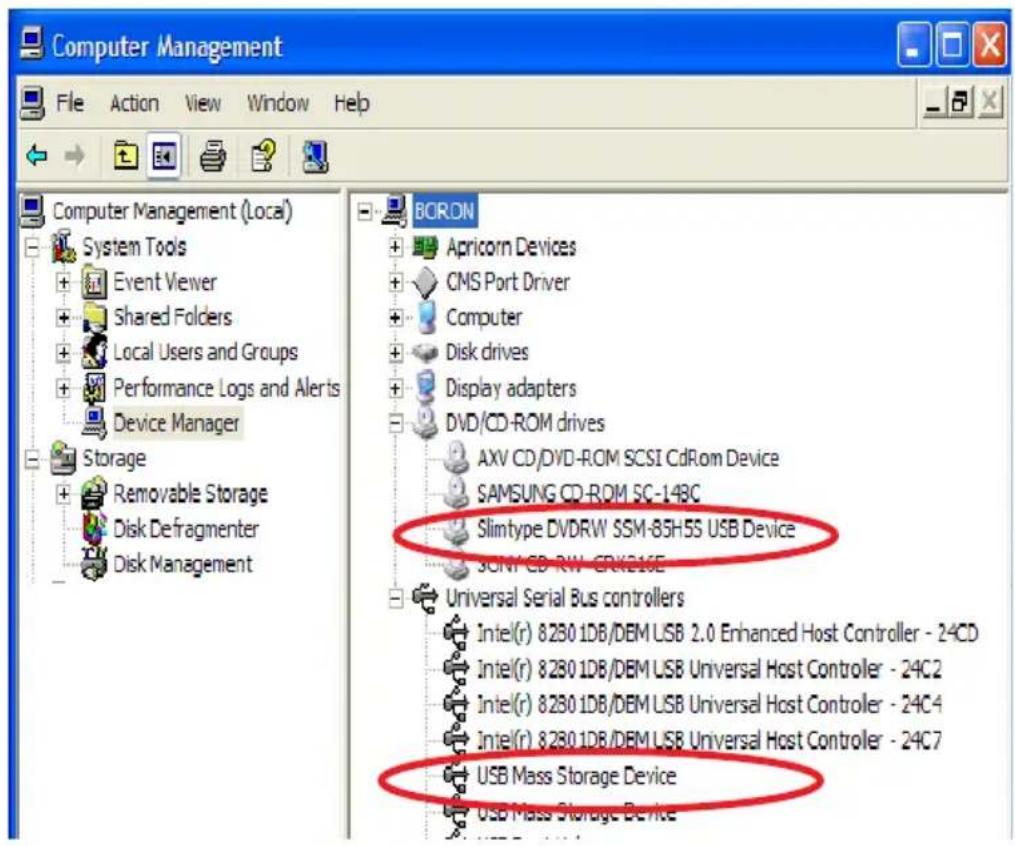This screenshot has width=1015, height=846.
Task: Click the Removable Storage icon
Action: (x=95, y=493)
